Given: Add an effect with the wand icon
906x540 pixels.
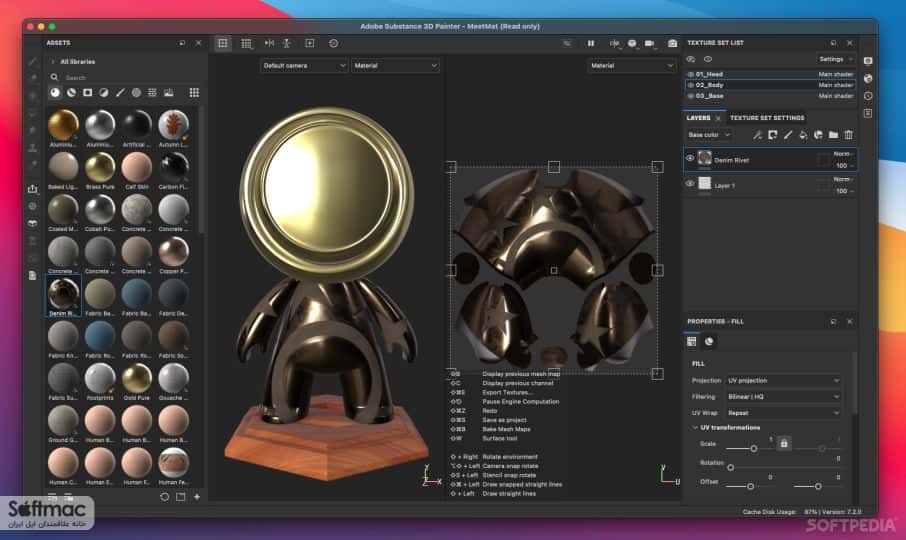Looking at the screenshot, I should tap(757, 135).
